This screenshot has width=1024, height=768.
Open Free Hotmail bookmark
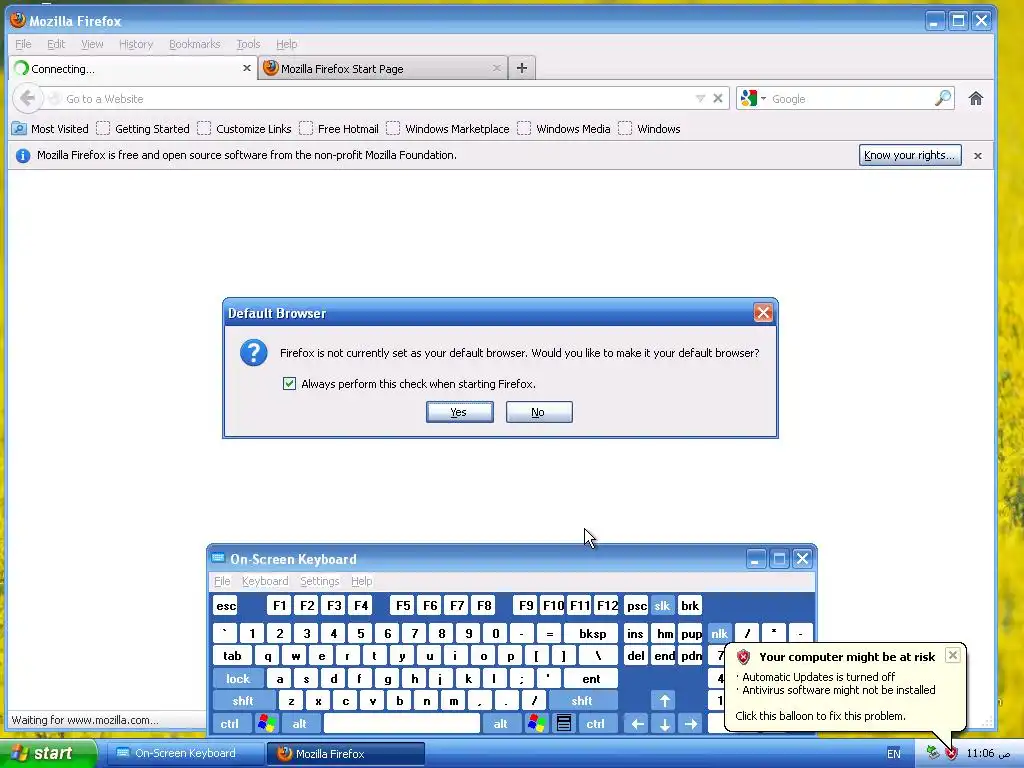pos(340,129)
